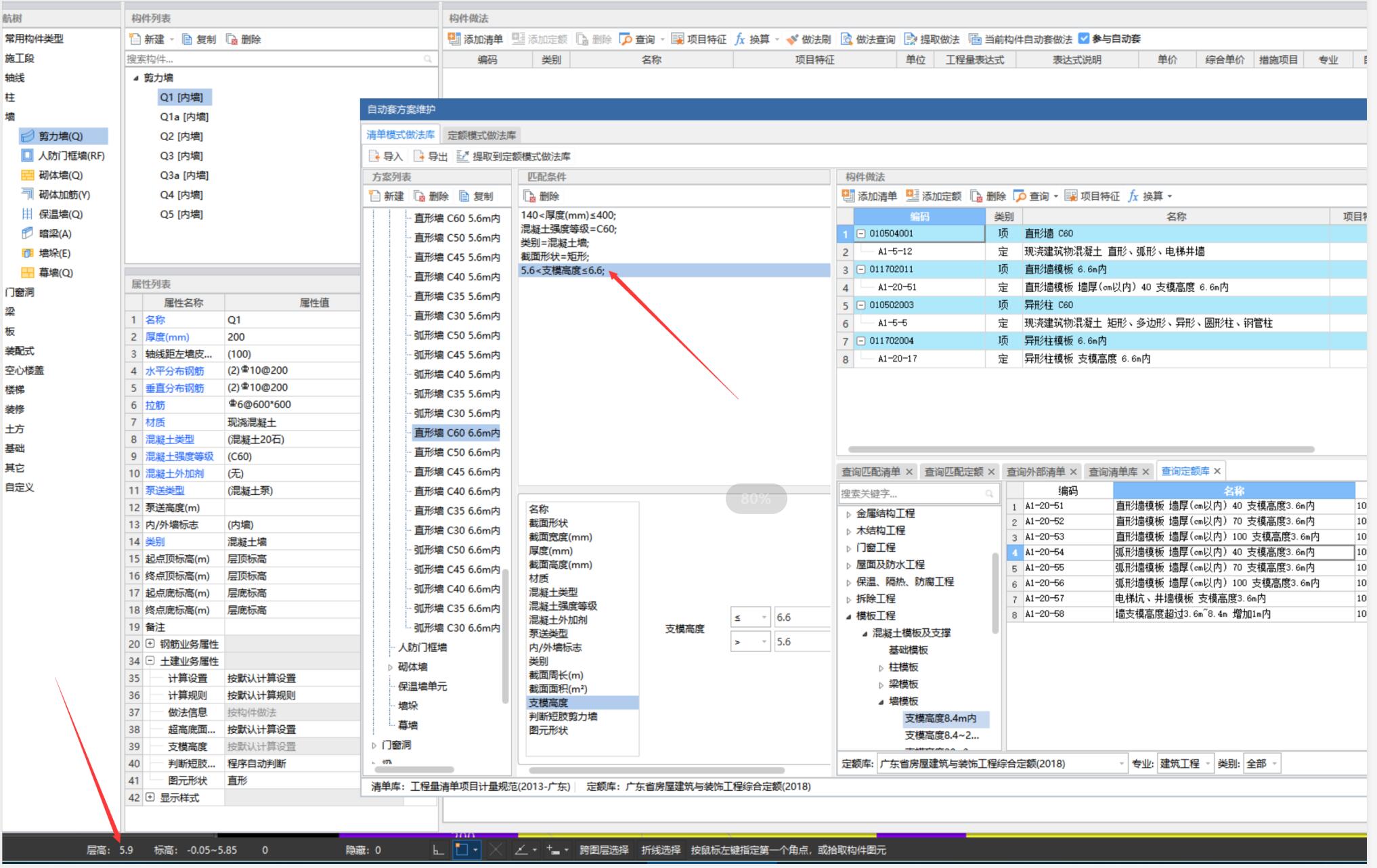Open 项目特征 in top toolbar

coord(699,39)
